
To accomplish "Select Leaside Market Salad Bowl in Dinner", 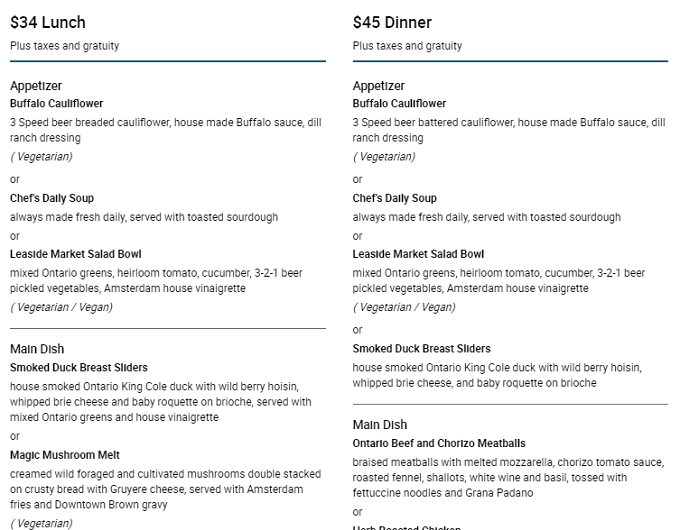I will click(x=418, y=254).
